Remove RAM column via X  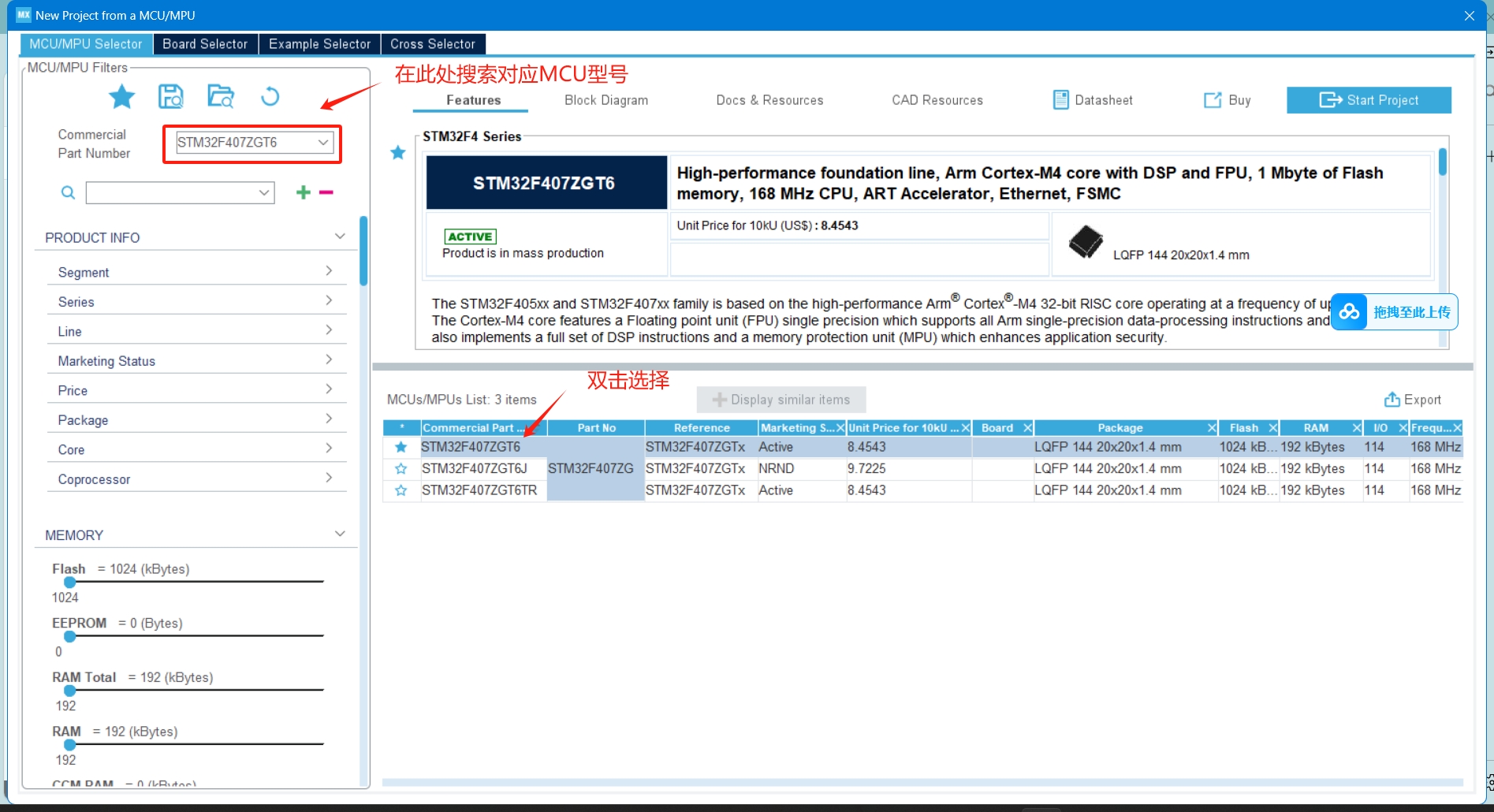pyautogui.click(x=1357, y=427)
